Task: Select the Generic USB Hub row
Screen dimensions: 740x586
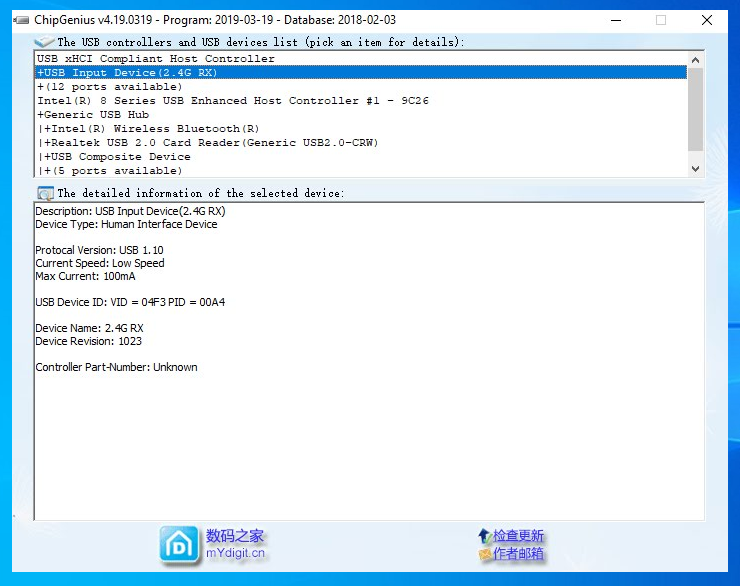Action: click(x=361, y=115)
